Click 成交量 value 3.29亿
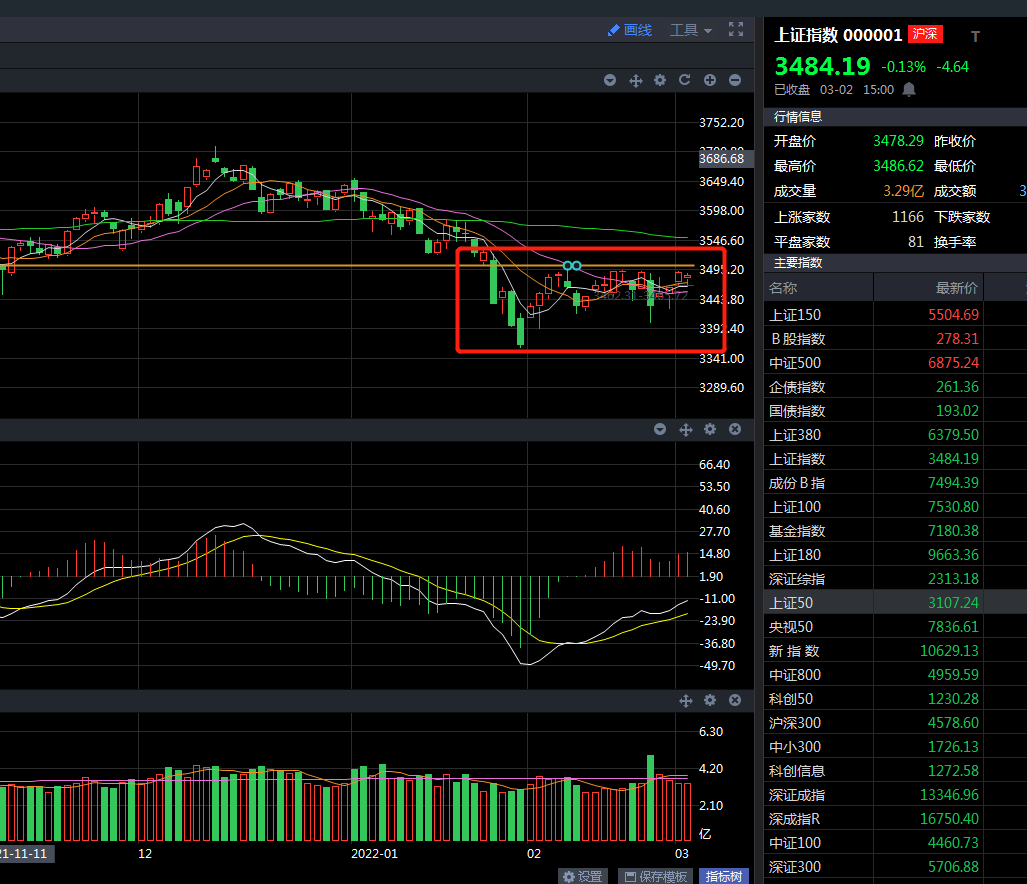 903,191
